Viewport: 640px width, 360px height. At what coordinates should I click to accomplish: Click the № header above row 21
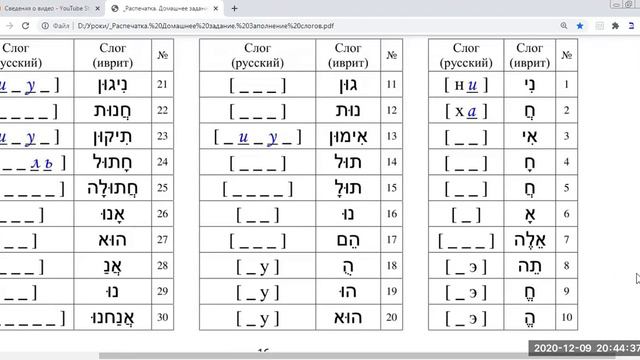pos(162,55)
